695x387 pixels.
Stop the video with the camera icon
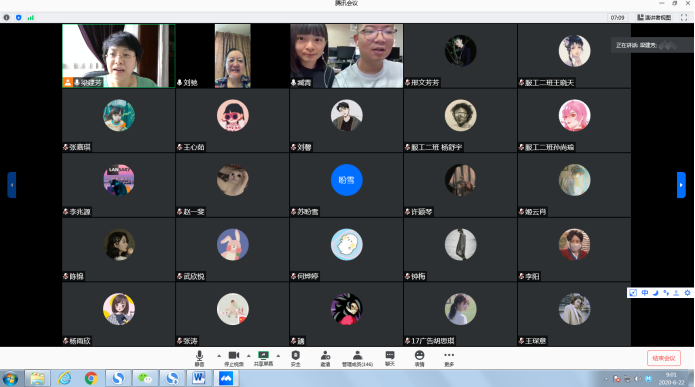tap(234, 358)
